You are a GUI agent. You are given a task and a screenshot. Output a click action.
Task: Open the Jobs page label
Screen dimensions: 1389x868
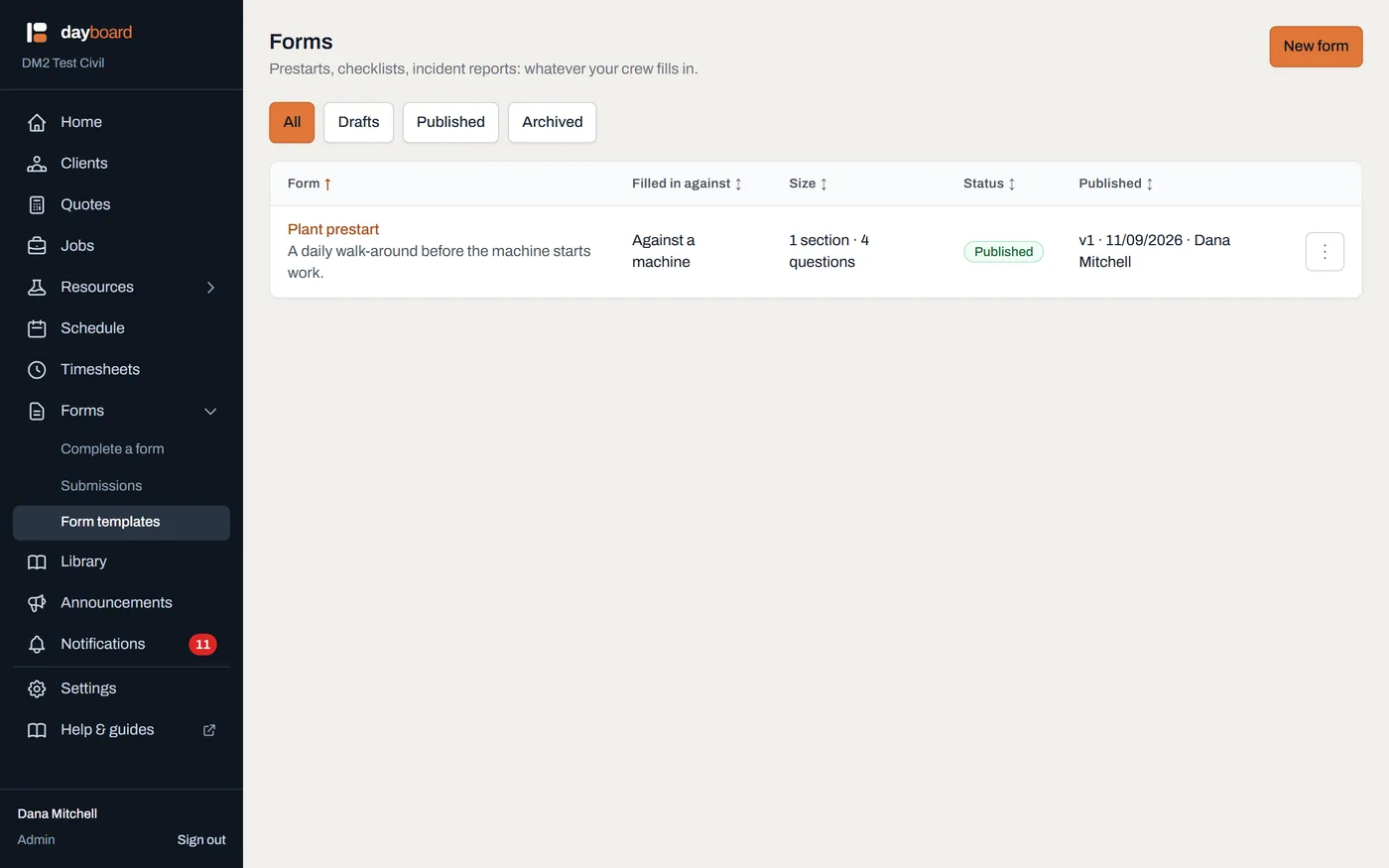[77, 246]
